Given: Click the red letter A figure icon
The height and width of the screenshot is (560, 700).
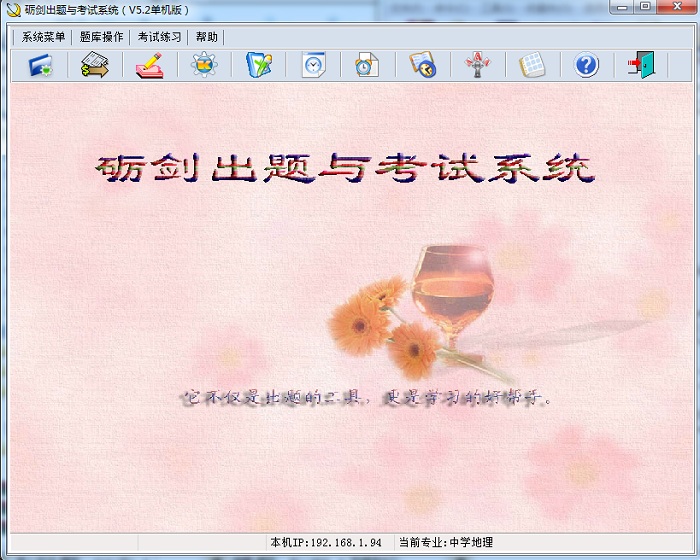Looking at the screenshot, I should (477, 66).
